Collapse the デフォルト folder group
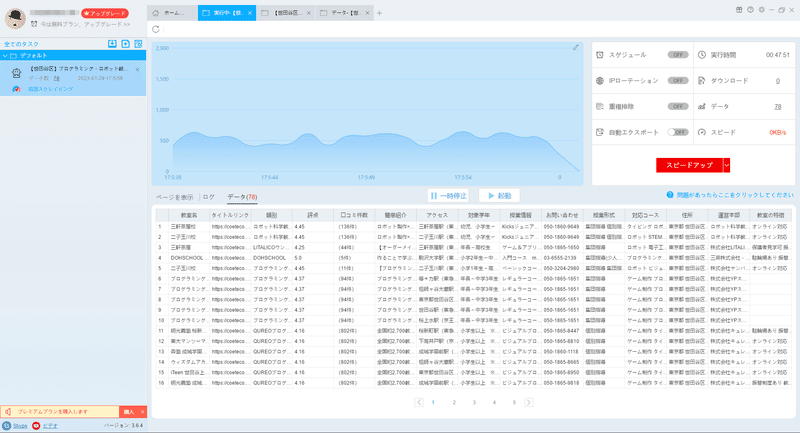This screenshot has height=433, width=800. pyautogui.click(x=5, y=56)
